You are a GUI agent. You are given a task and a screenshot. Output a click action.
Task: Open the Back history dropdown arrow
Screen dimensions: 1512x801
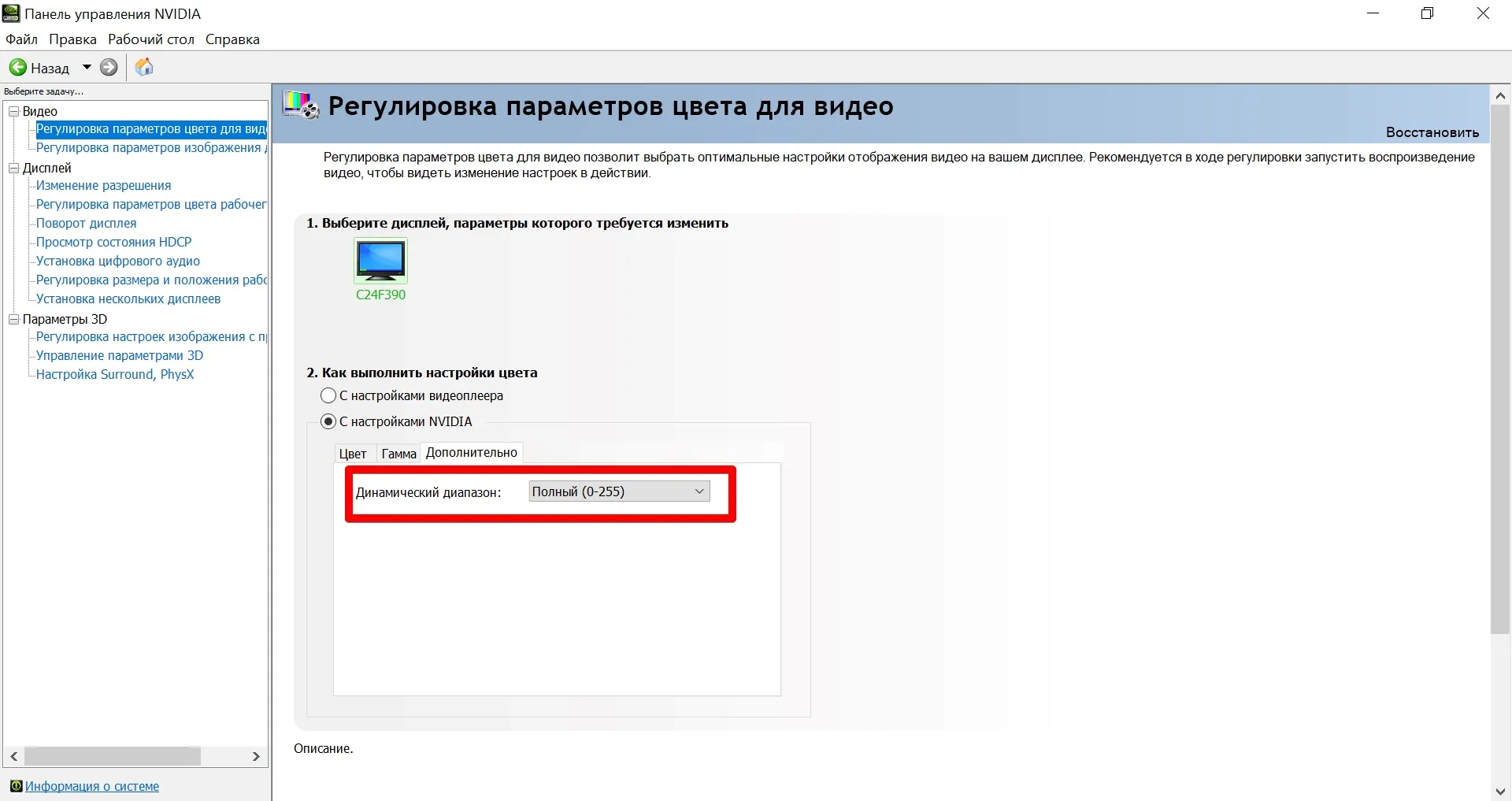click(87, 68)
